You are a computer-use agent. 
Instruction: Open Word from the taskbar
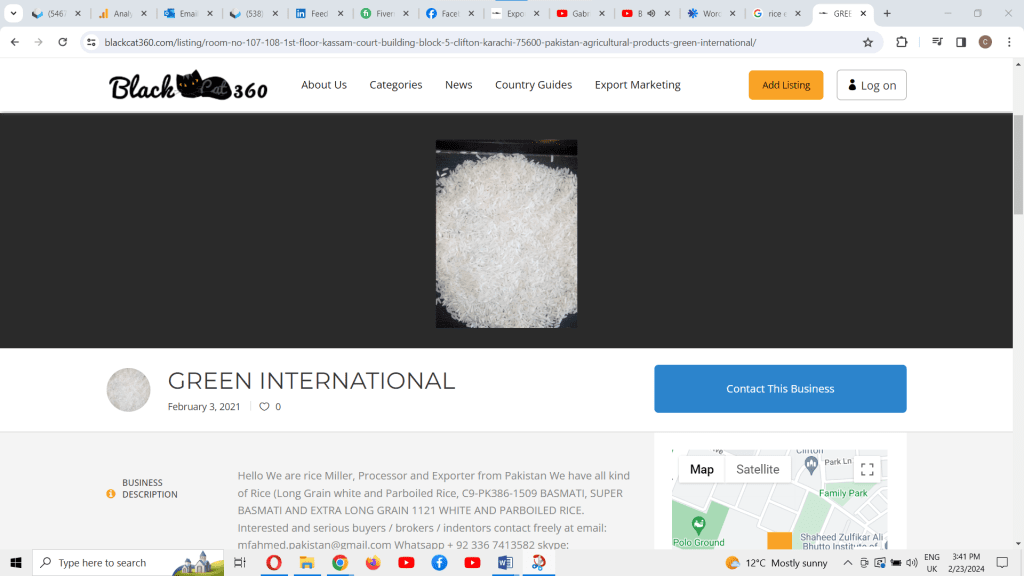tap(505, 562)
